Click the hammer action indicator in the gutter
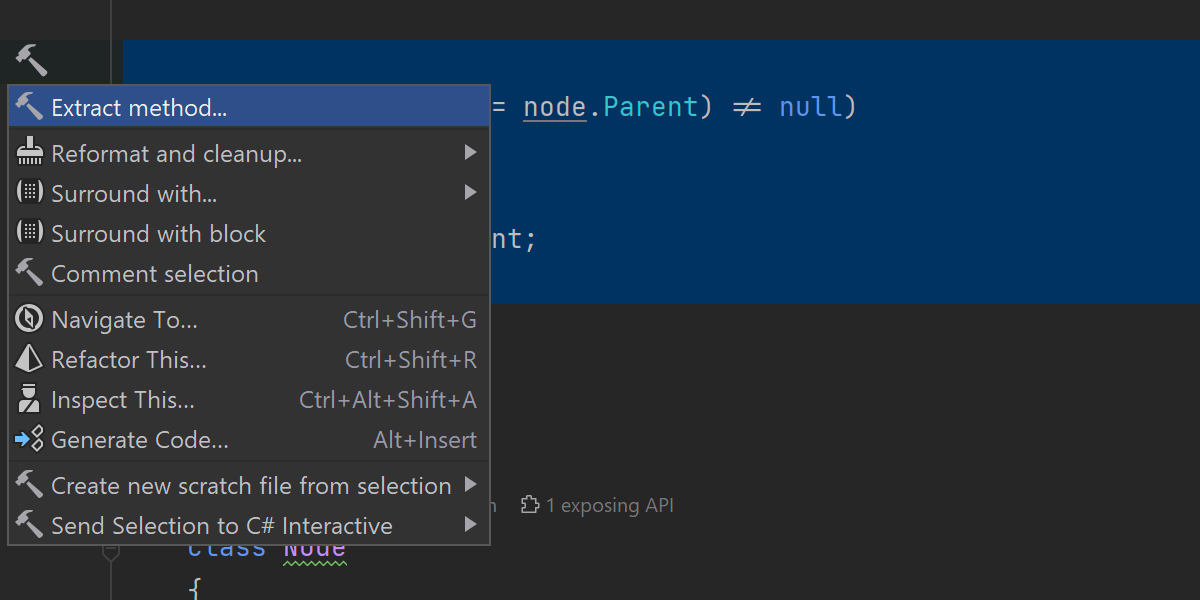This screenshot has width=1200, height=600. (31, 60)
